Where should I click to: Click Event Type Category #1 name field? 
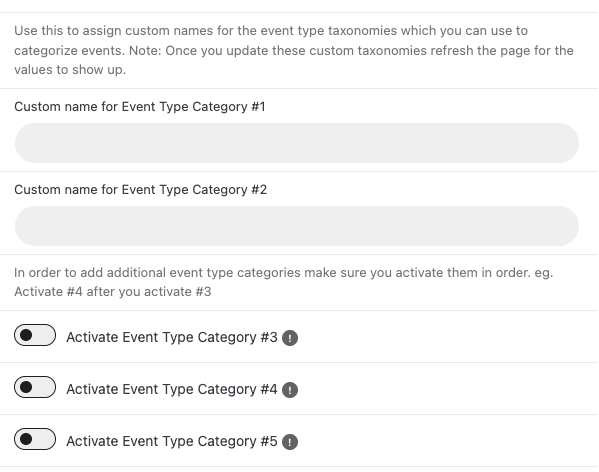coord(297,143)
